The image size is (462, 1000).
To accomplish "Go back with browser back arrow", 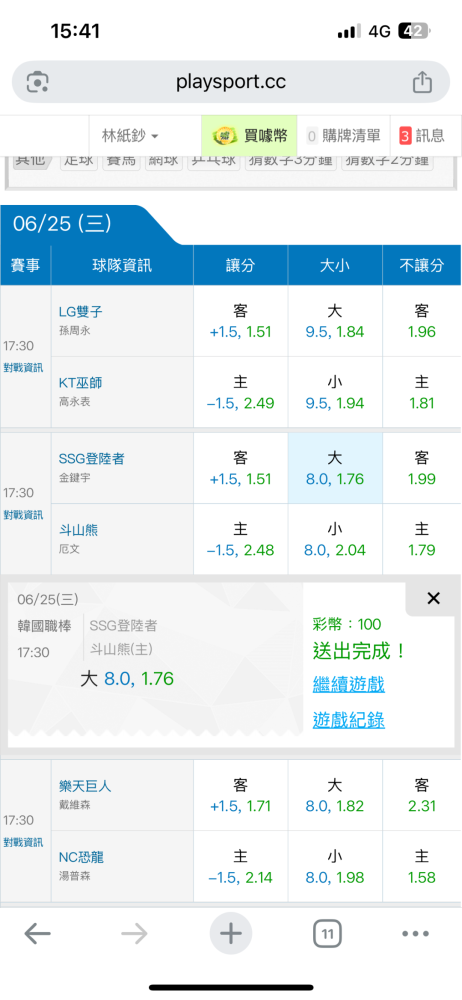I will click(37, 934).
